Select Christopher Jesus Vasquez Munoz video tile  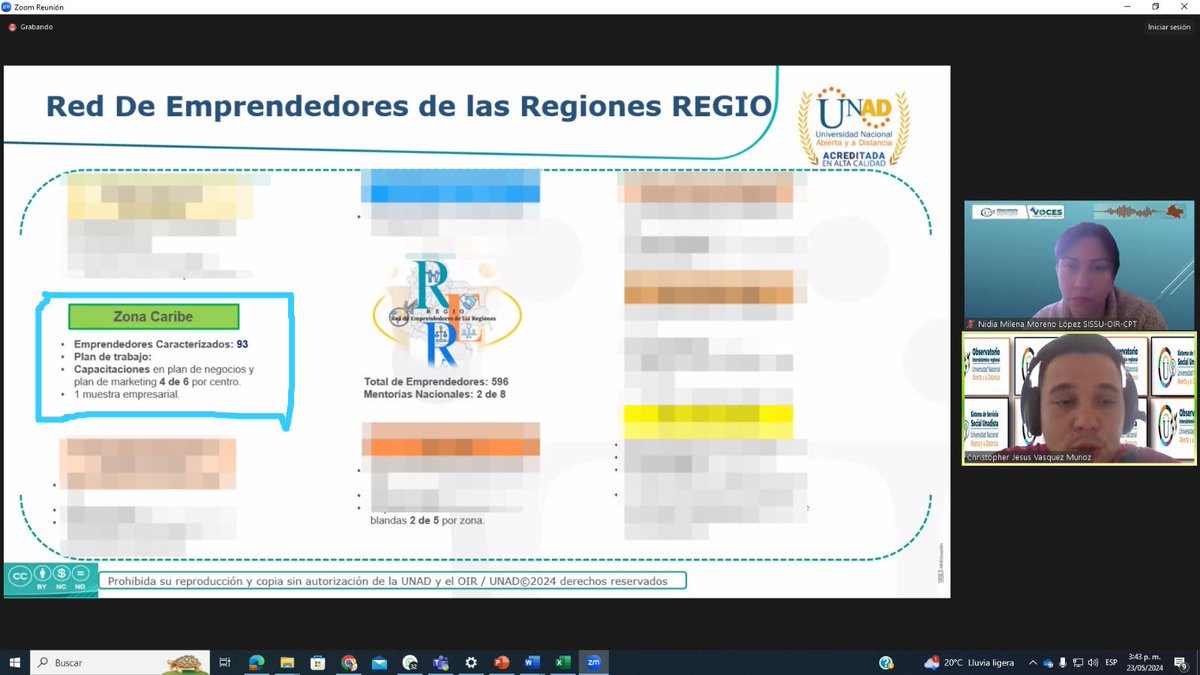[x=1080, y=398]
